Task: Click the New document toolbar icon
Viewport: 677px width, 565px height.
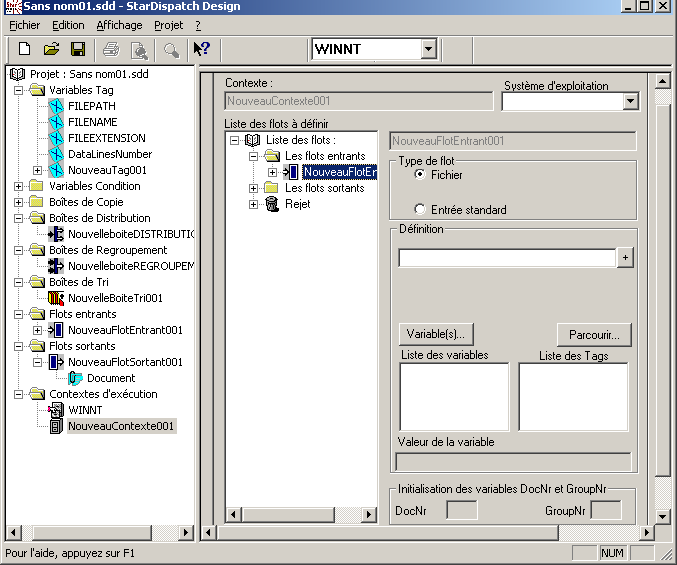Action: 25,49
